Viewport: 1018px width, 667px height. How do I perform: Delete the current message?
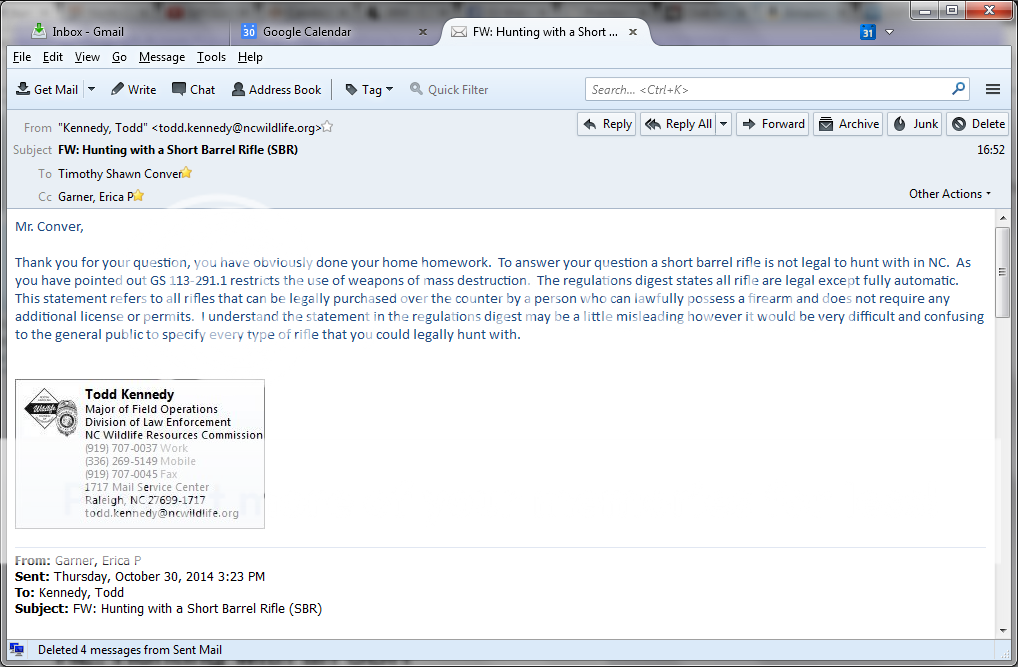click(x=977, y=124)
